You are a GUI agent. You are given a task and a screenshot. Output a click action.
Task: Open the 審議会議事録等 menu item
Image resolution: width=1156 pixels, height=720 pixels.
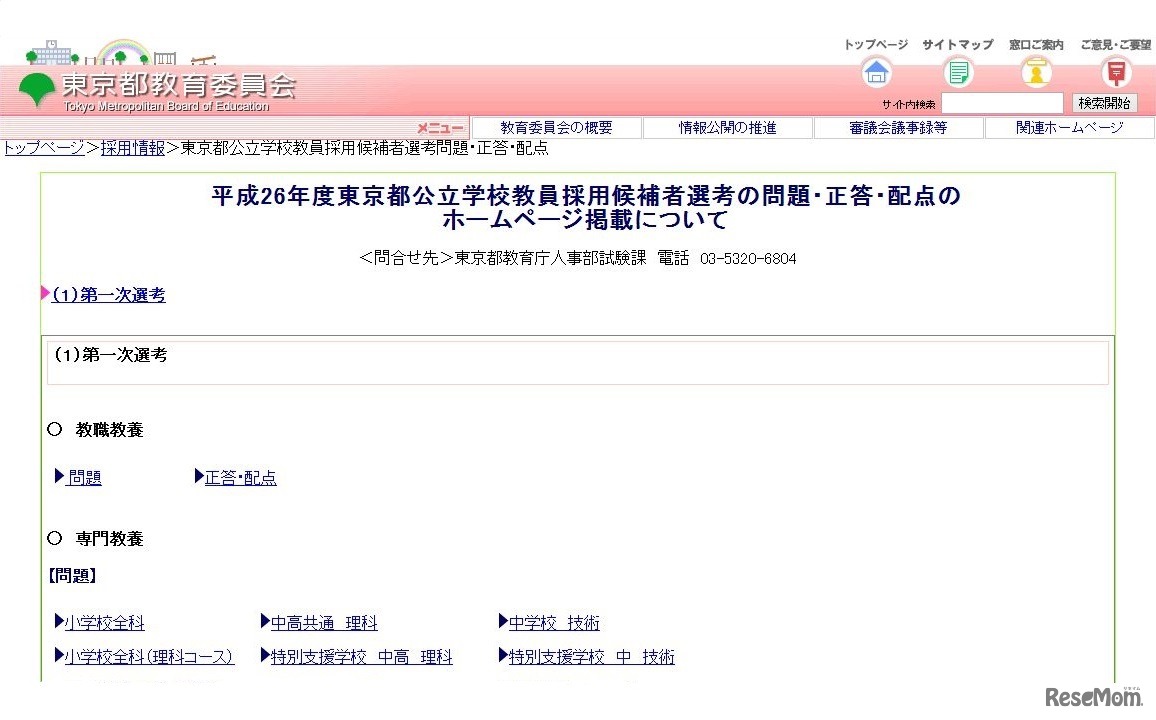pyautogui.click(x=898, y=127)
